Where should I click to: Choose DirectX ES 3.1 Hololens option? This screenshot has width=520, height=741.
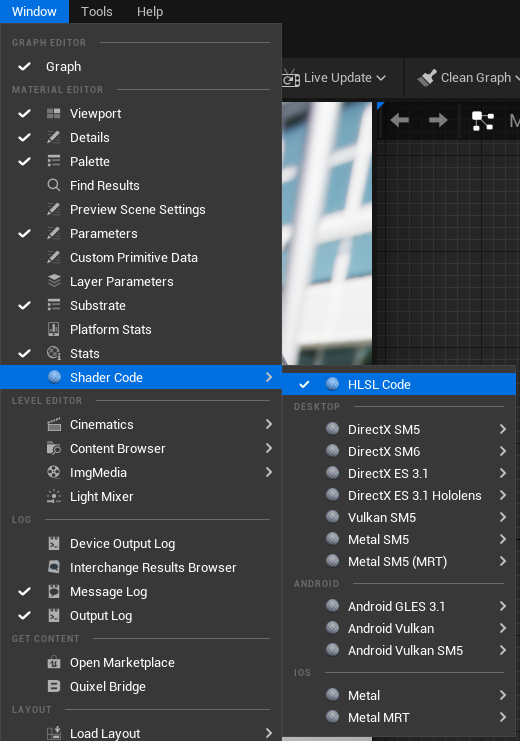pos(399,495)
